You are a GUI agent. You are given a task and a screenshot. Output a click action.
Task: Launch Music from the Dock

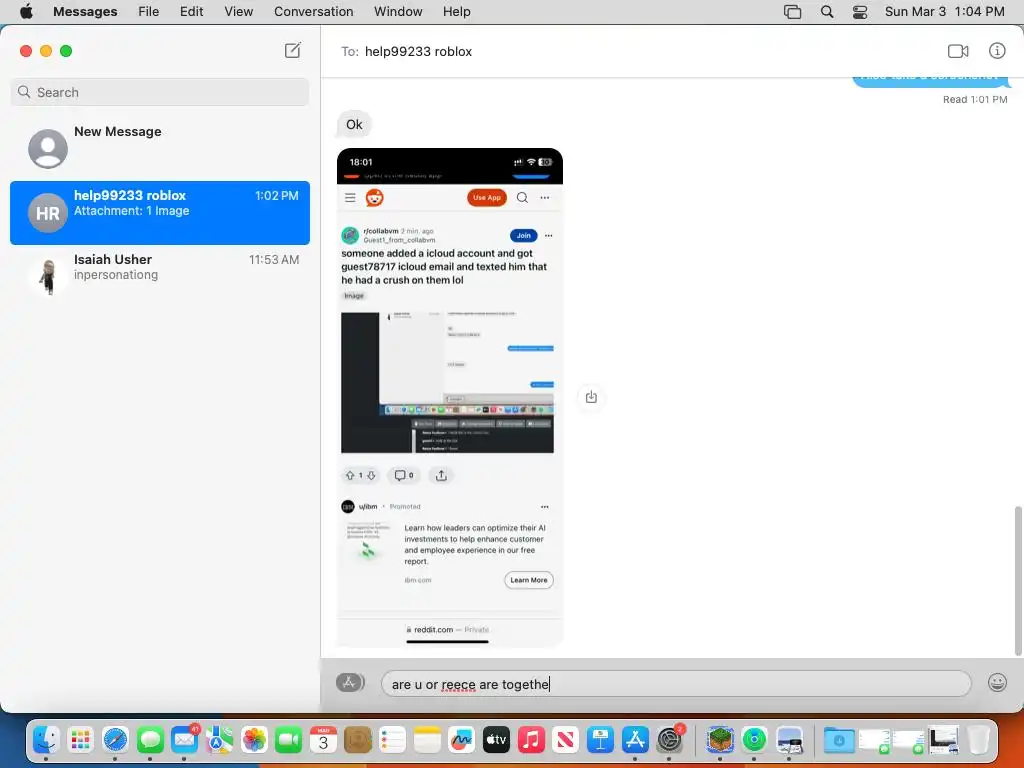(x=531, y=739)
